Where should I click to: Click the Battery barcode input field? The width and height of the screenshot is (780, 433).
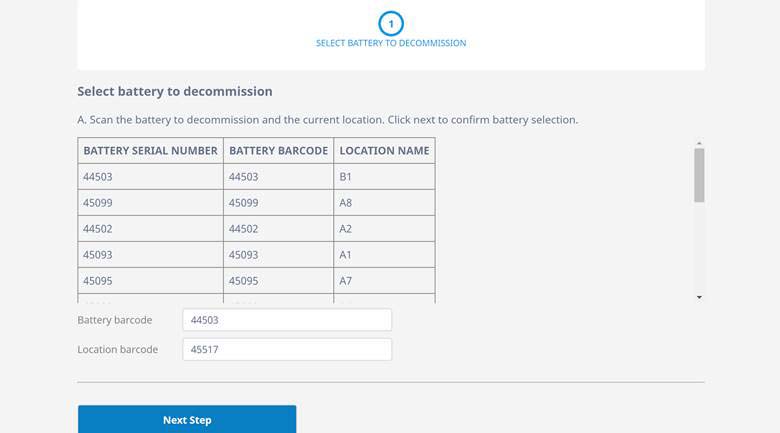point(287,320)
